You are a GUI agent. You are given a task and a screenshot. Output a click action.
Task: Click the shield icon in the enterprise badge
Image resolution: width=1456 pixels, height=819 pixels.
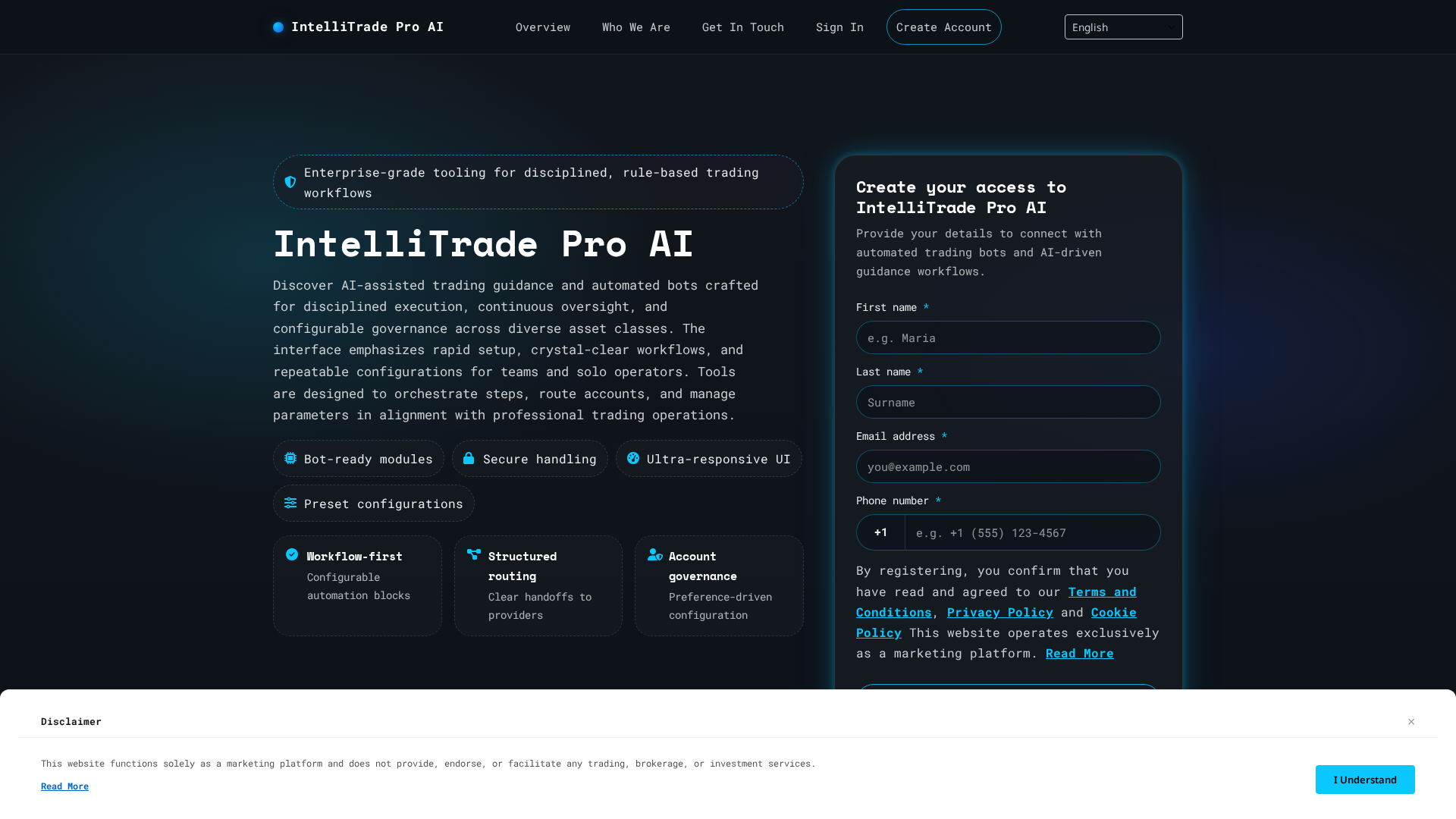click(290, 182)
